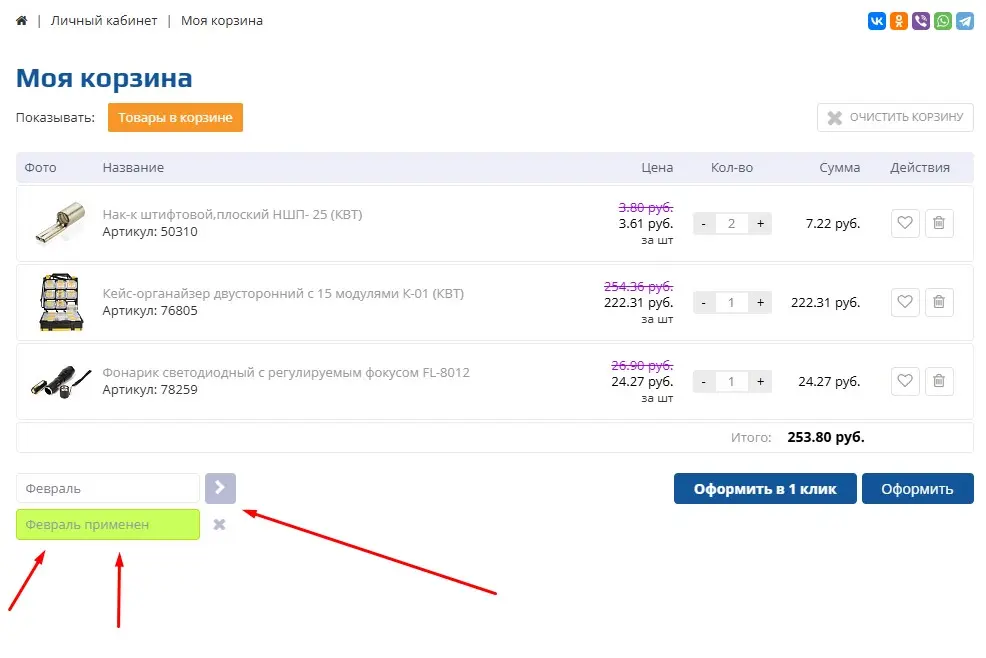
Task: Apply promo code with the arrow button
Action: click(x=220, y=489)
